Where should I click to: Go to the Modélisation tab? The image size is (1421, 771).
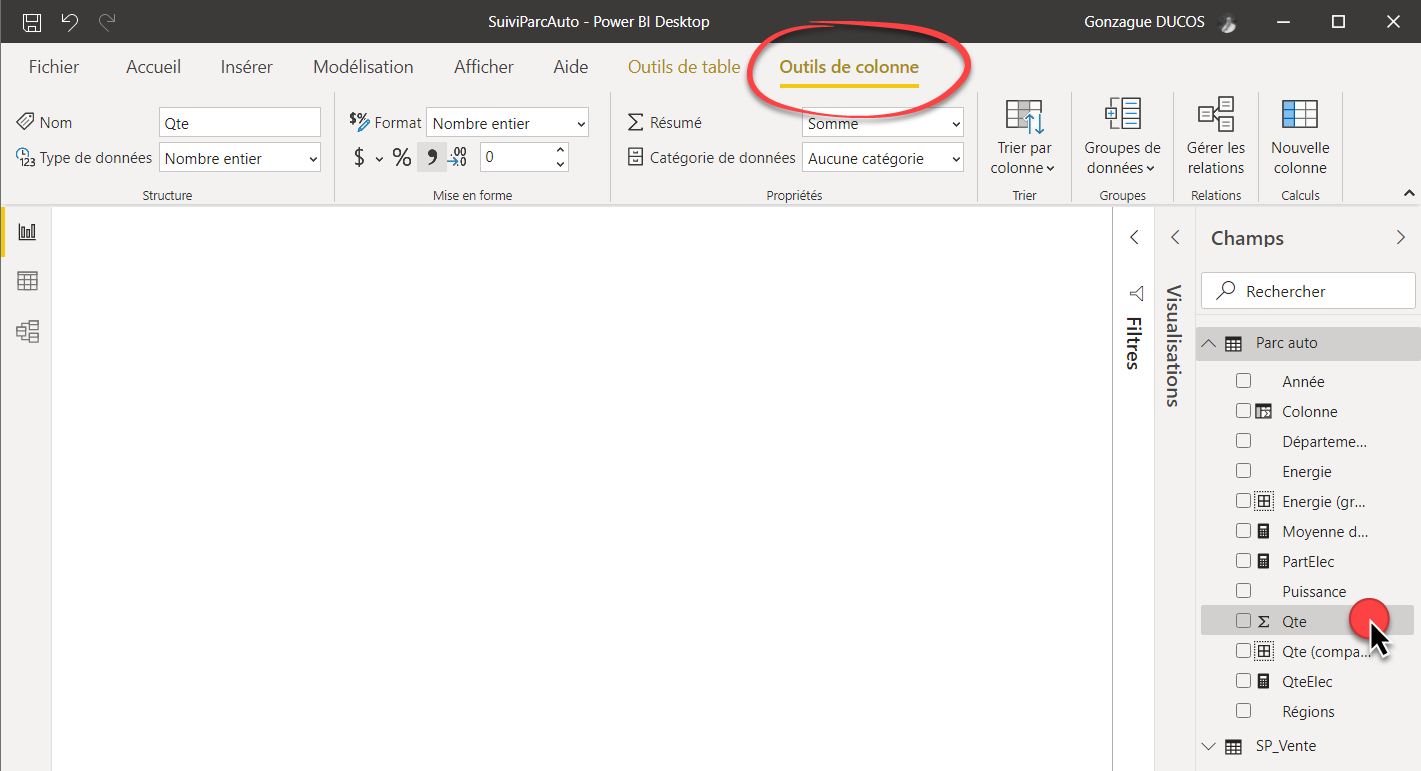(363, 67)
